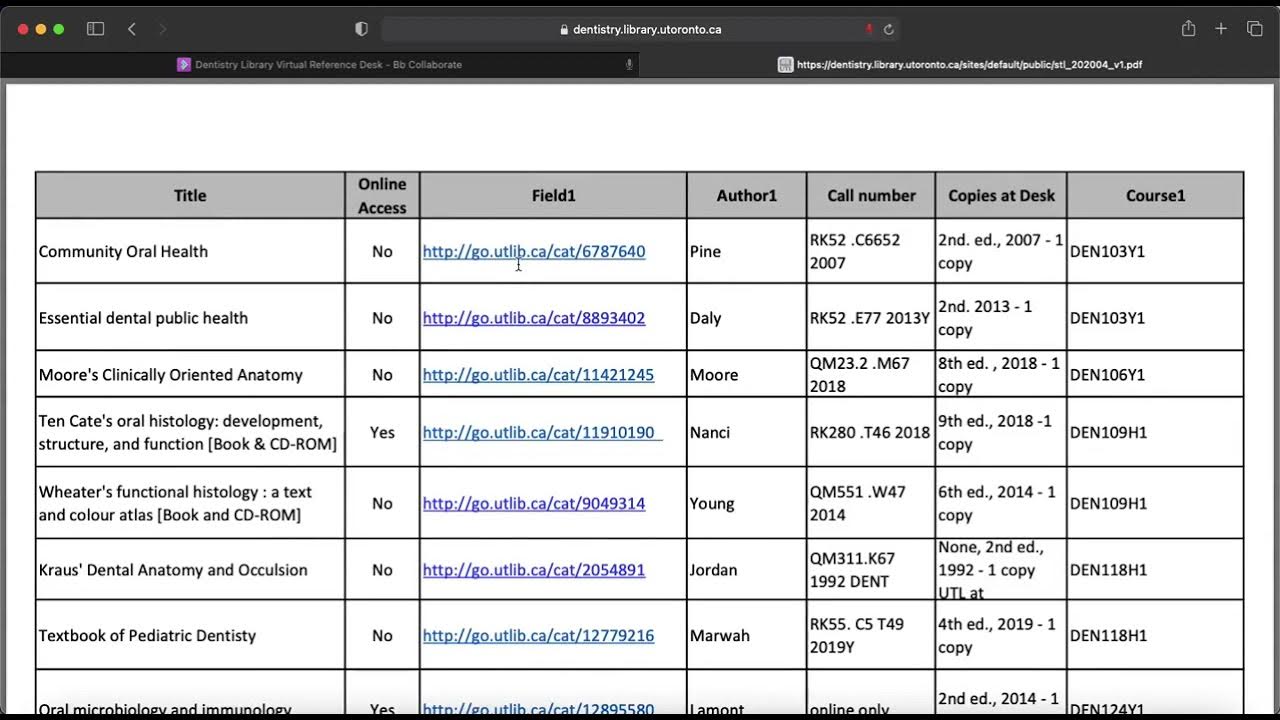Open catalogue link 8893402 for Essential dental public health
Viewport: 1280px width, 720px height.
(534, 318)
